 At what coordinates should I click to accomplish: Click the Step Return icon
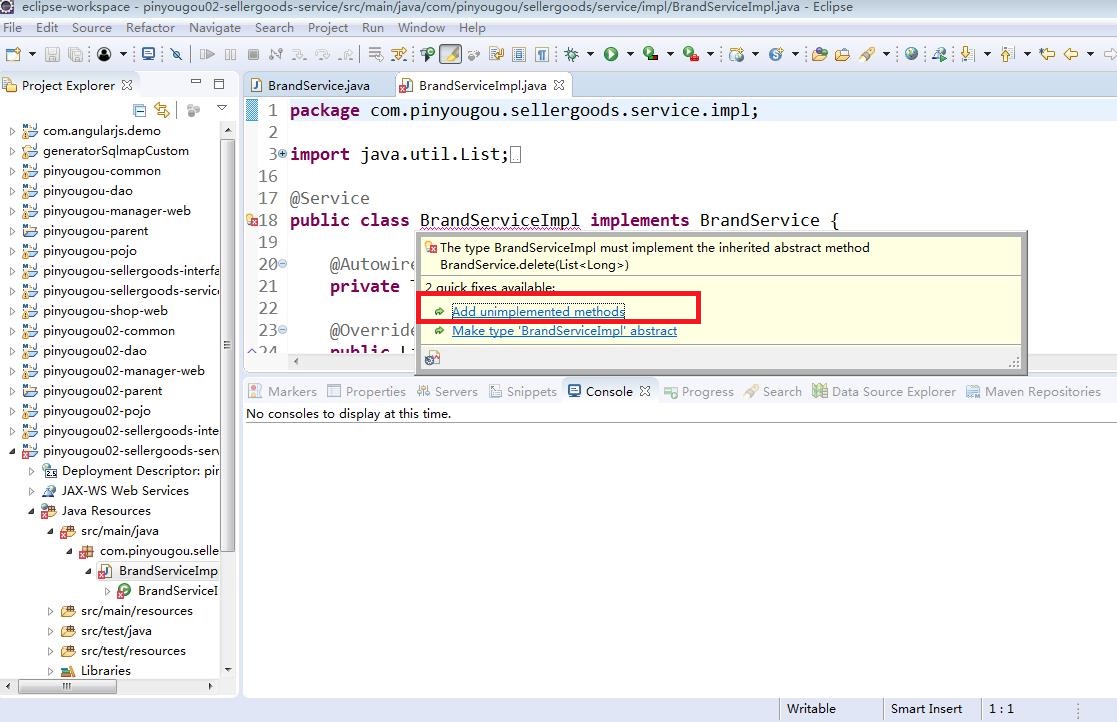(x=346, y=55)
